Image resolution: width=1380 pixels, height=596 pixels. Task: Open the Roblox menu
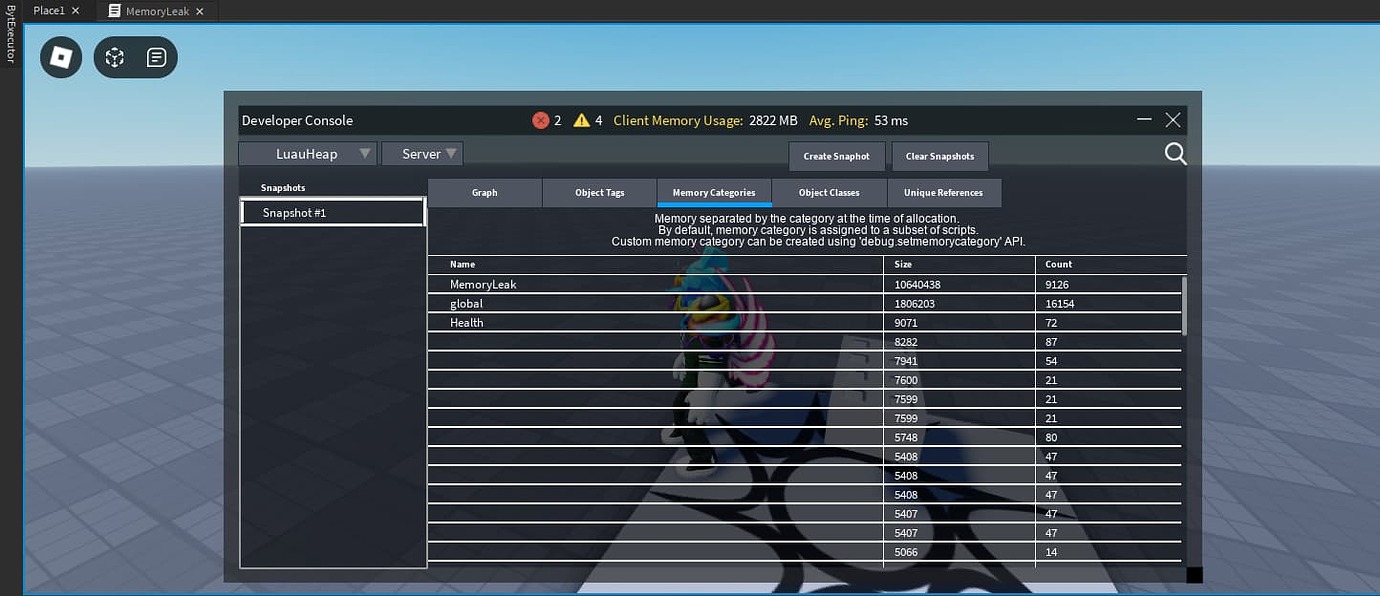pos(60,57)
